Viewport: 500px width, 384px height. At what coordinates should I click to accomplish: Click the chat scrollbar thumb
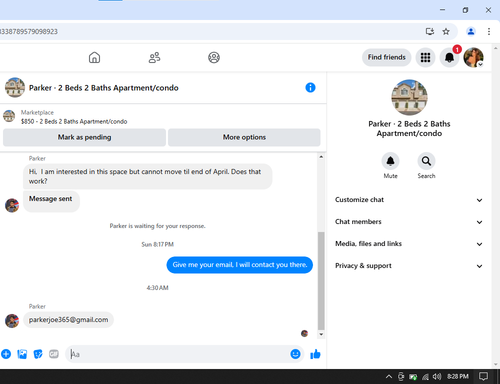(321, 281)
